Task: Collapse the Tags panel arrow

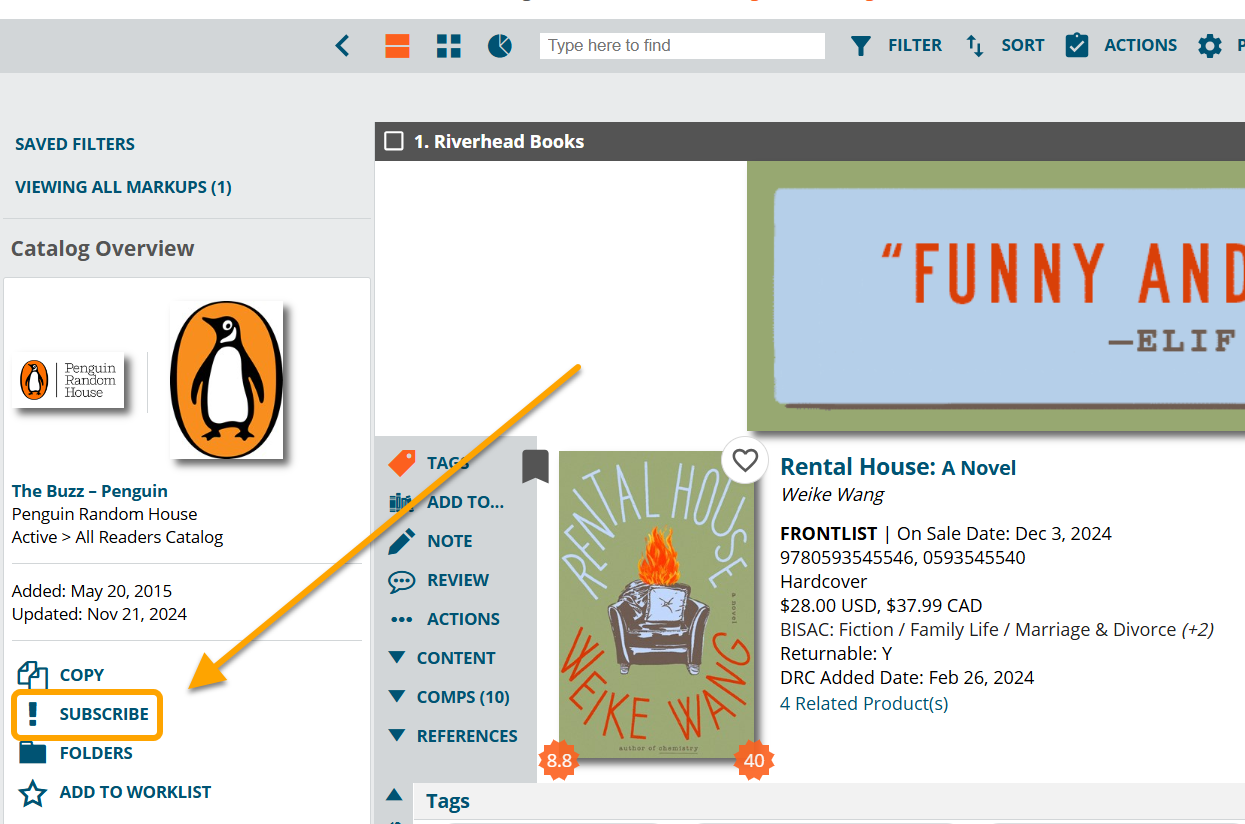Action: pyautogui.click(x=394, y=795)
